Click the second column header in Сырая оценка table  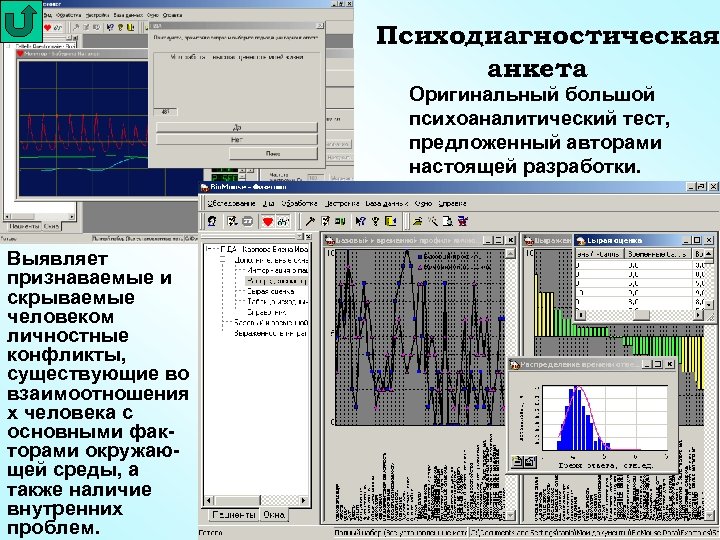[658, 254]
